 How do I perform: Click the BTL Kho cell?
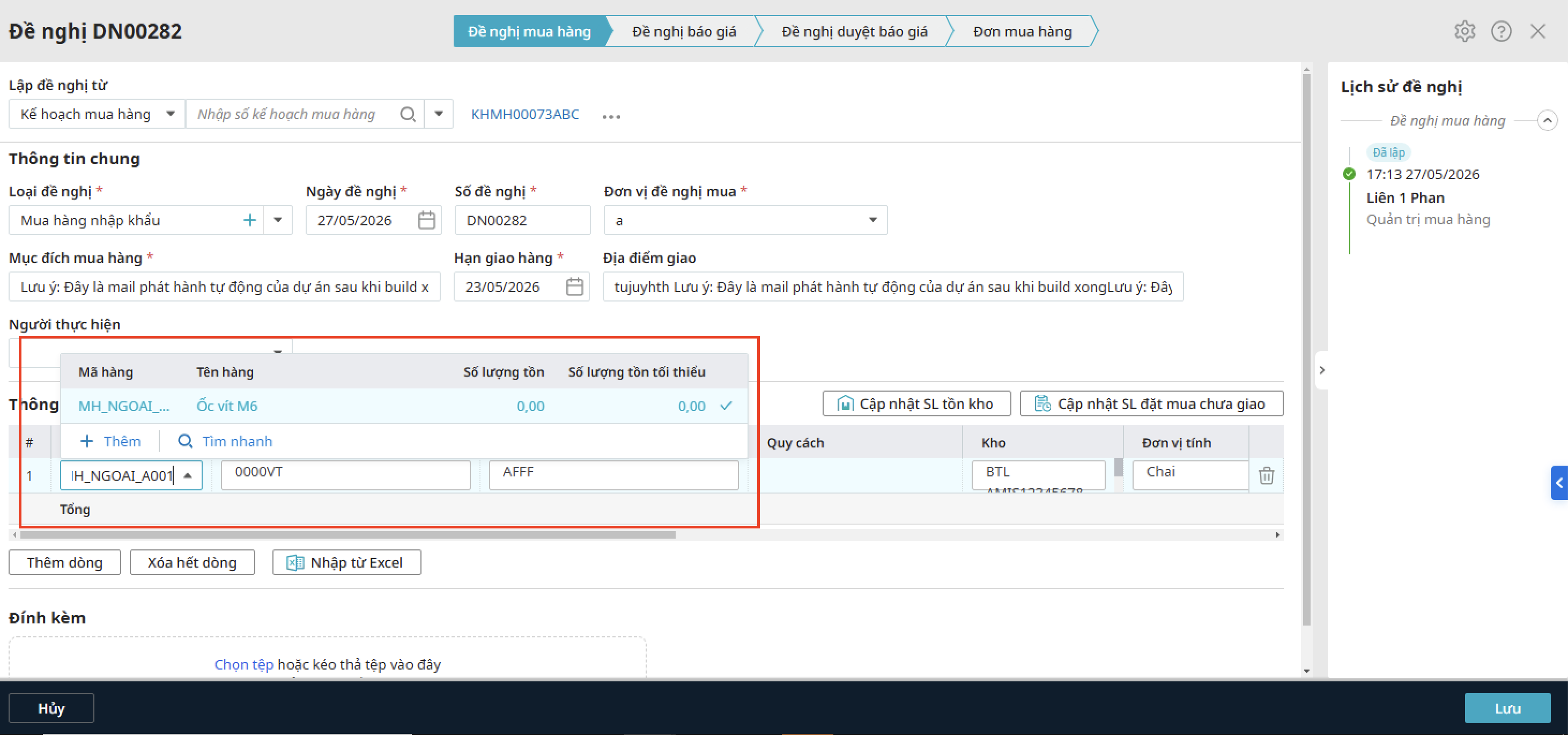coord(1038,475)
